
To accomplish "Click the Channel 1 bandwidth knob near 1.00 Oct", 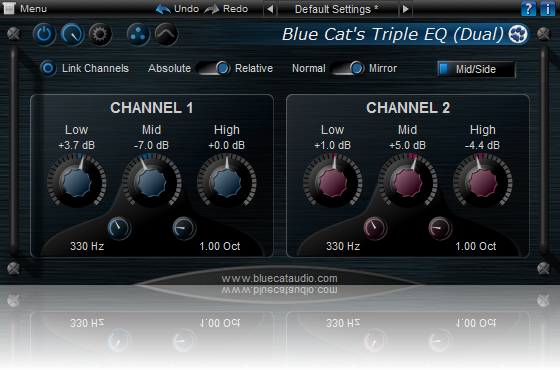I will pos(184,228).
